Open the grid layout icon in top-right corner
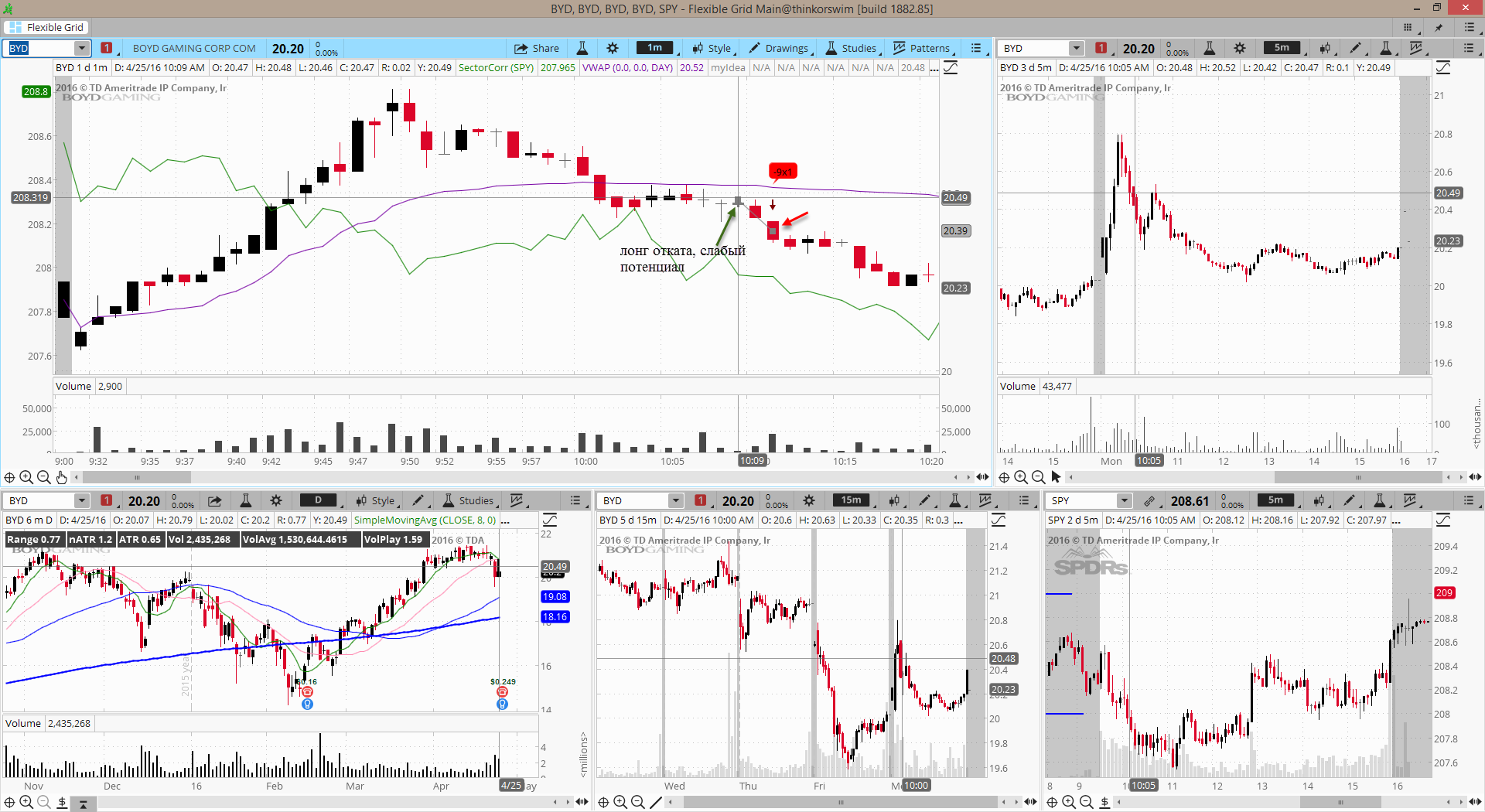Image resolution: width=1485 pixels, height=812 pixels. pos(1408,27)
